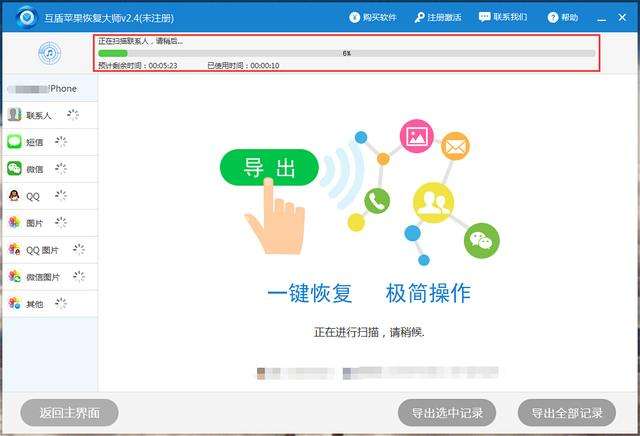Open 注册激活 registration option

437,17
